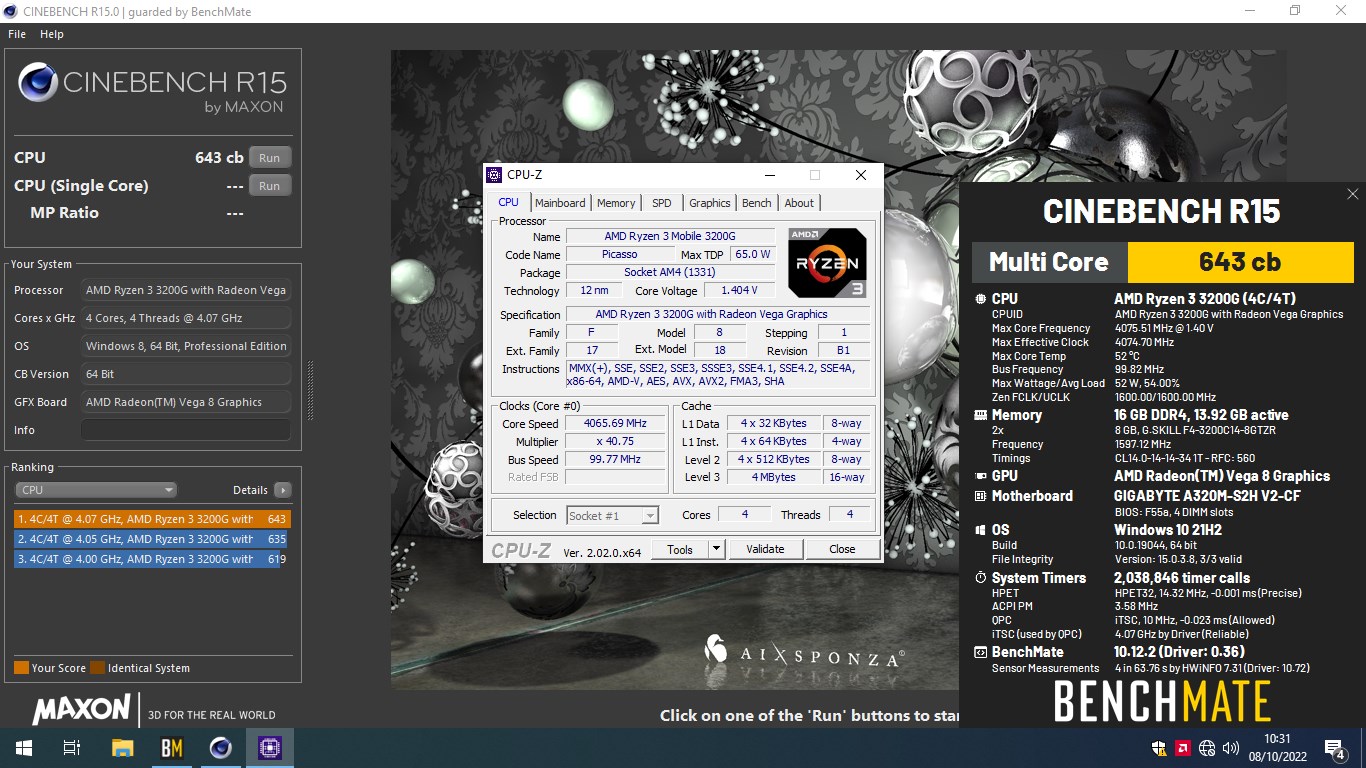This screenshot has height=768, width=1366.
Task: Open the volume control tray icon
Action: (1230, 748)
